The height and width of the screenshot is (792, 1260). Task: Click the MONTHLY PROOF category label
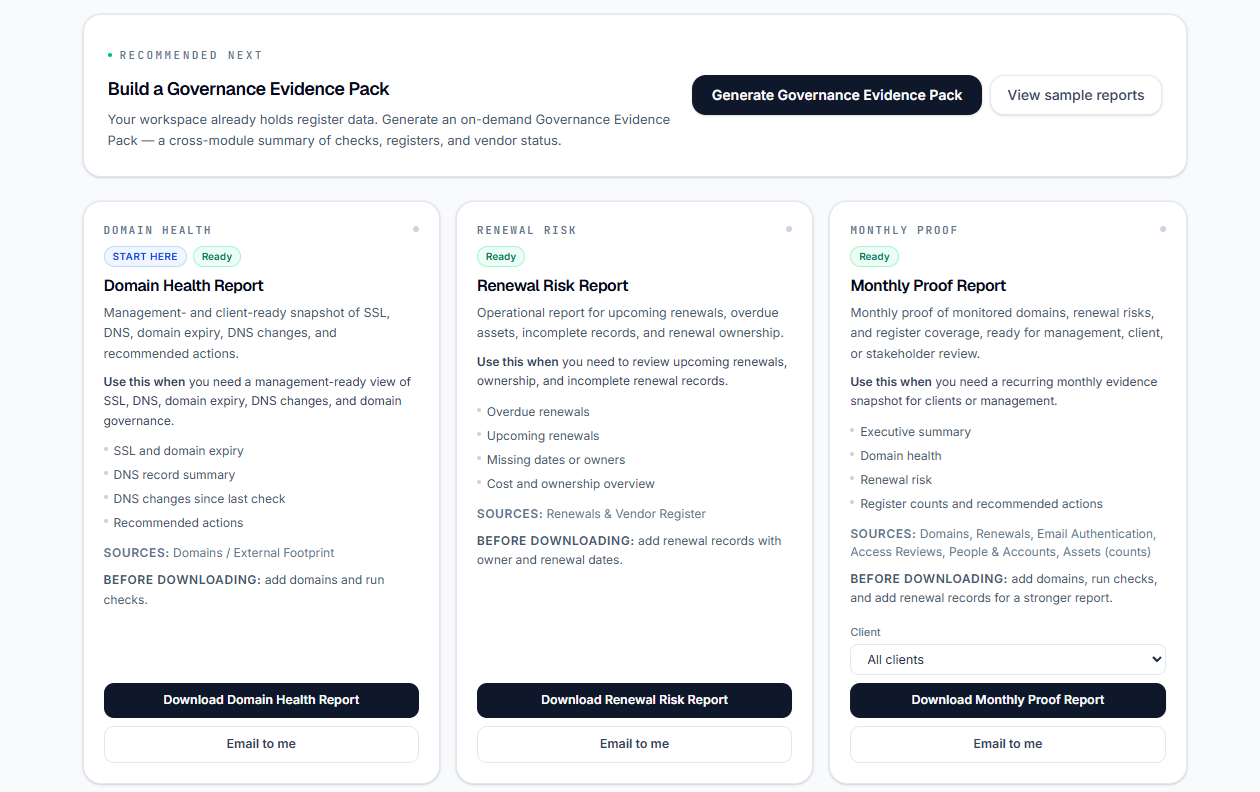click(x=904, y=230)
